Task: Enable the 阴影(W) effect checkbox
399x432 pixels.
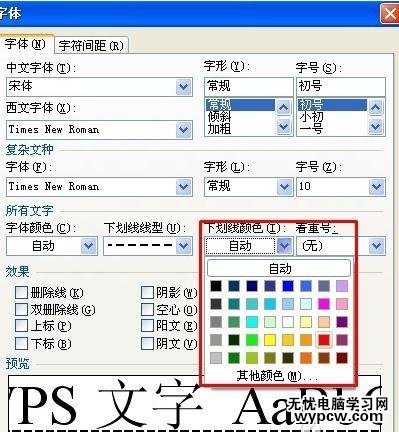Action: (x=147, y=293)
